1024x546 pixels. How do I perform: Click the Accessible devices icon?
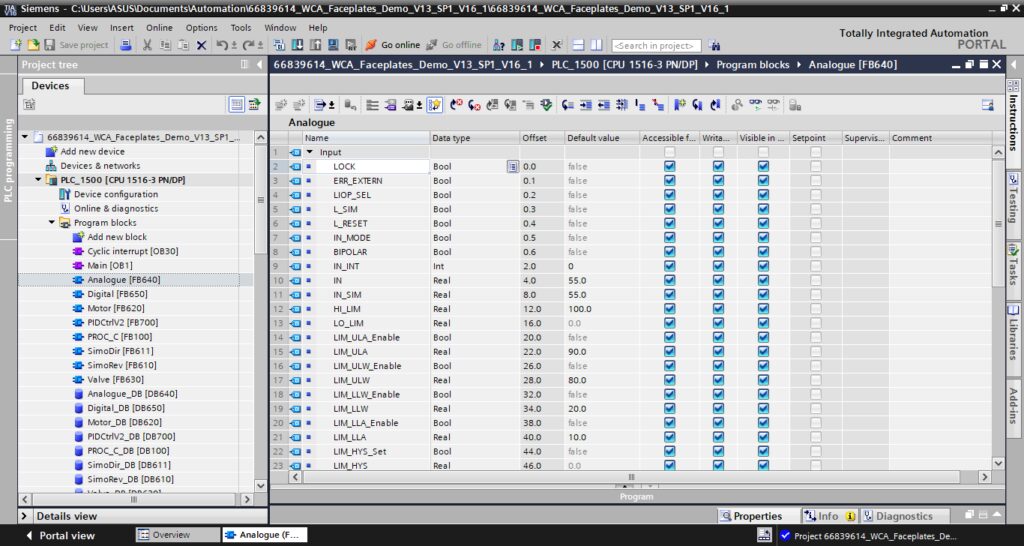tap(499, 45)
